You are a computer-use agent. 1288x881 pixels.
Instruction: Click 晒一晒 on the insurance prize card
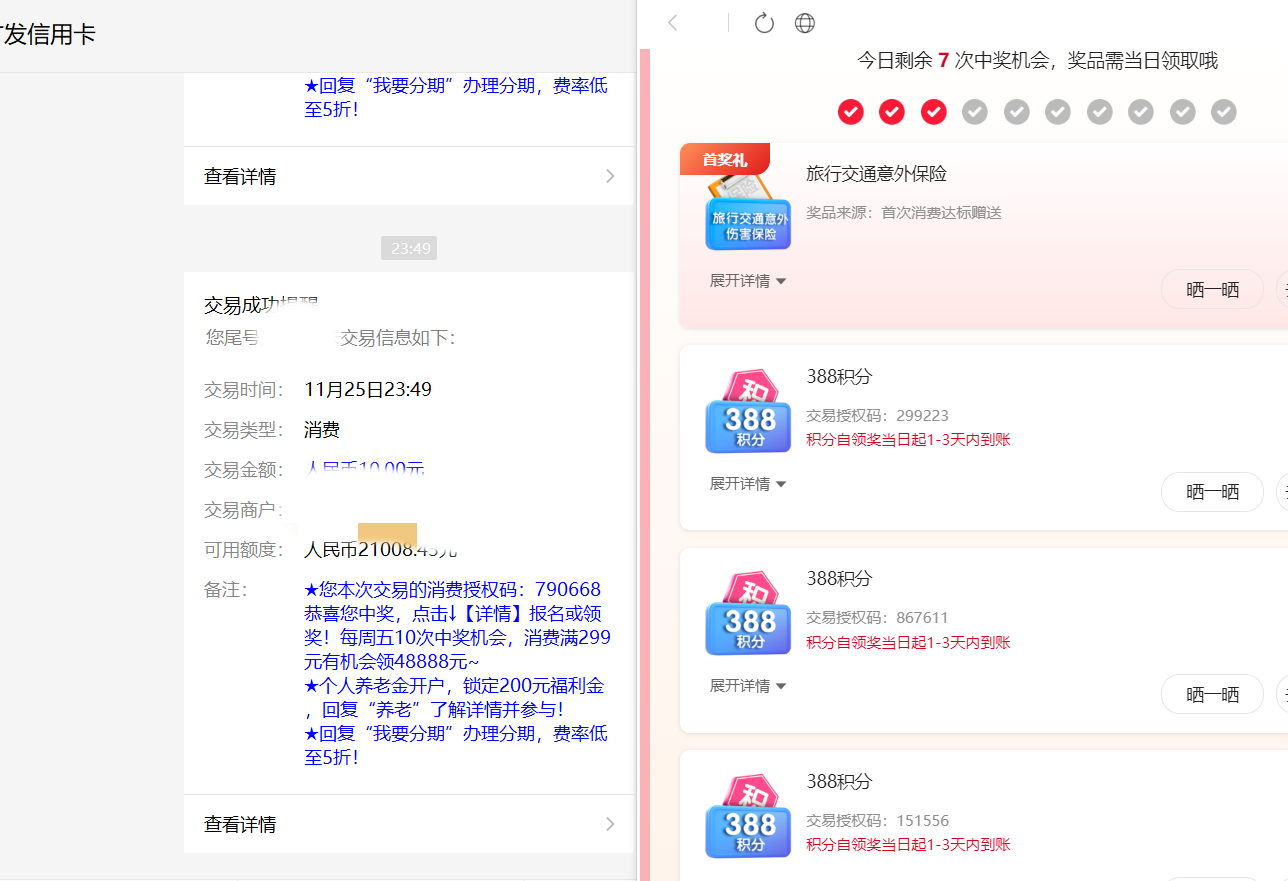point(1212,289)
